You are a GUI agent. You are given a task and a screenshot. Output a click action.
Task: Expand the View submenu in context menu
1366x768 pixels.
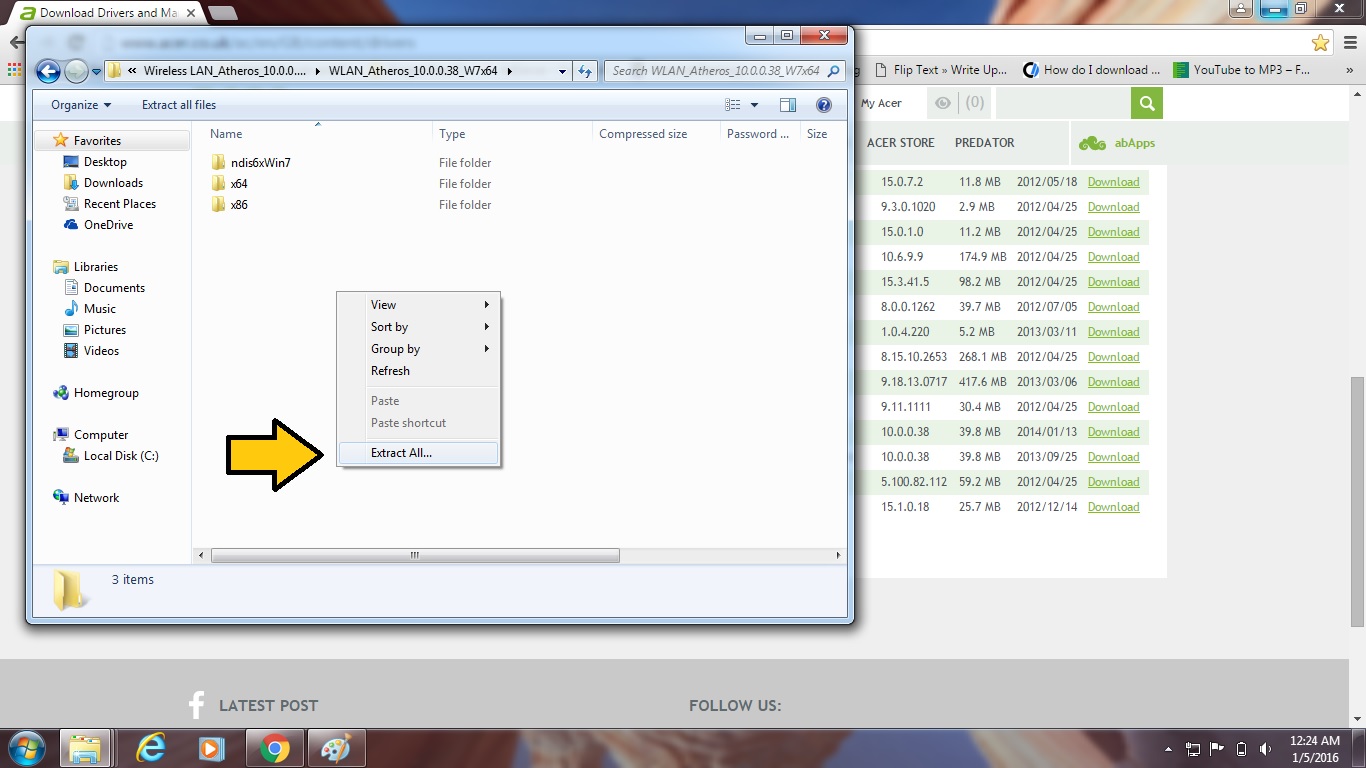419,305
